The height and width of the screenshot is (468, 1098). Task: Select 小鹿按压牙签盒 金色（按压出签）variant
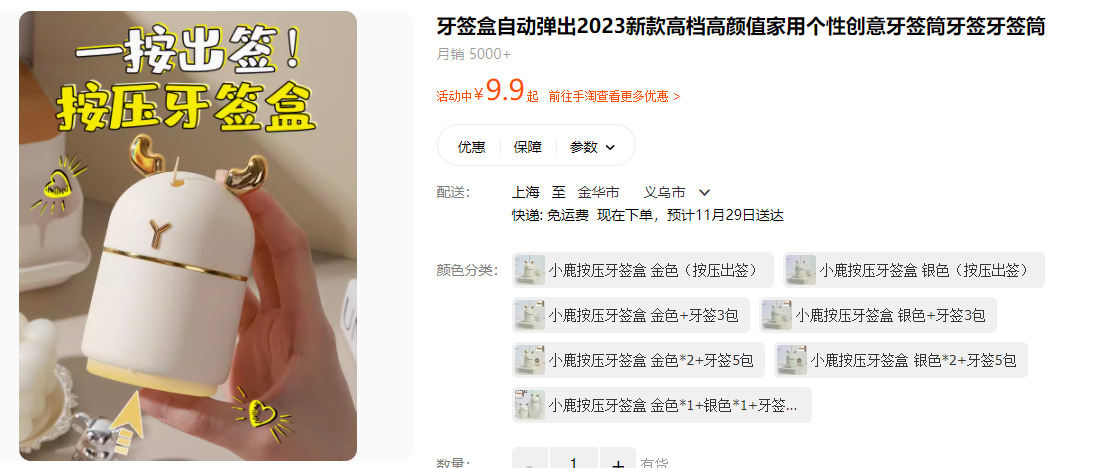[643, 270]
